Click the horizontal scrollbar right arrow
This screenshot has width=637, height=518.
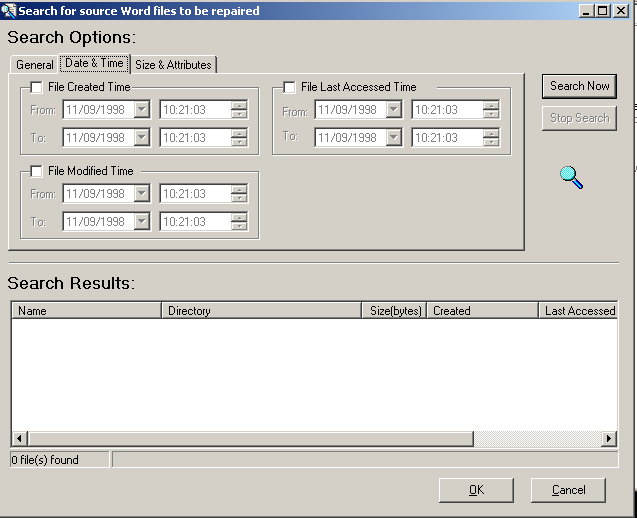click(x=609, y=439)
